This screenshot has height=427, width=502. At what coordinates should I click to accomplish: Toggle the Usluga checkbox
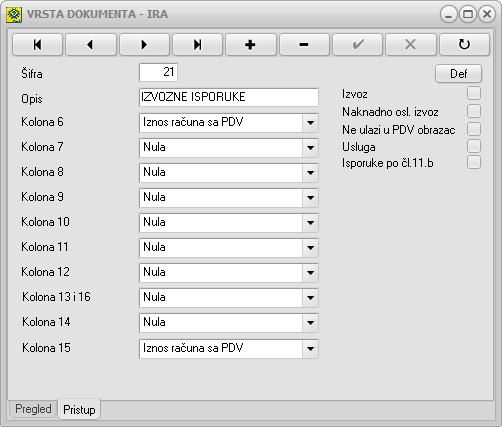pos(474,146)
